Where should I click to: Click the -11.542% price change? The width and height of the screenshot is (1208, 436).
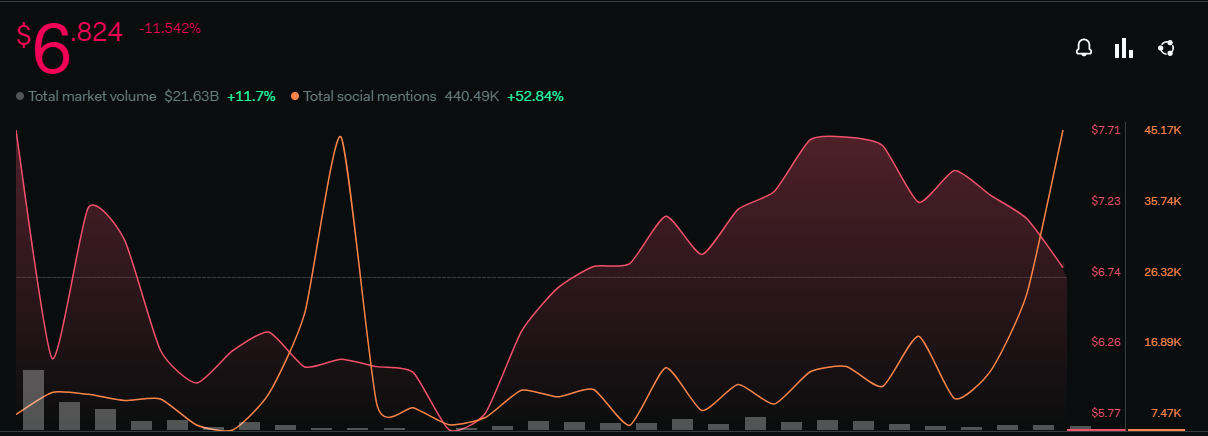point(170,28)
